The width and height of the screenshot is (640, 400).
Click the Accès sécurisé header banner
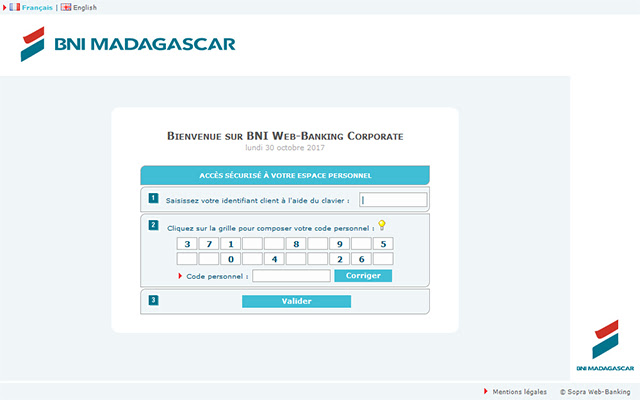click(x=285, y=175)
